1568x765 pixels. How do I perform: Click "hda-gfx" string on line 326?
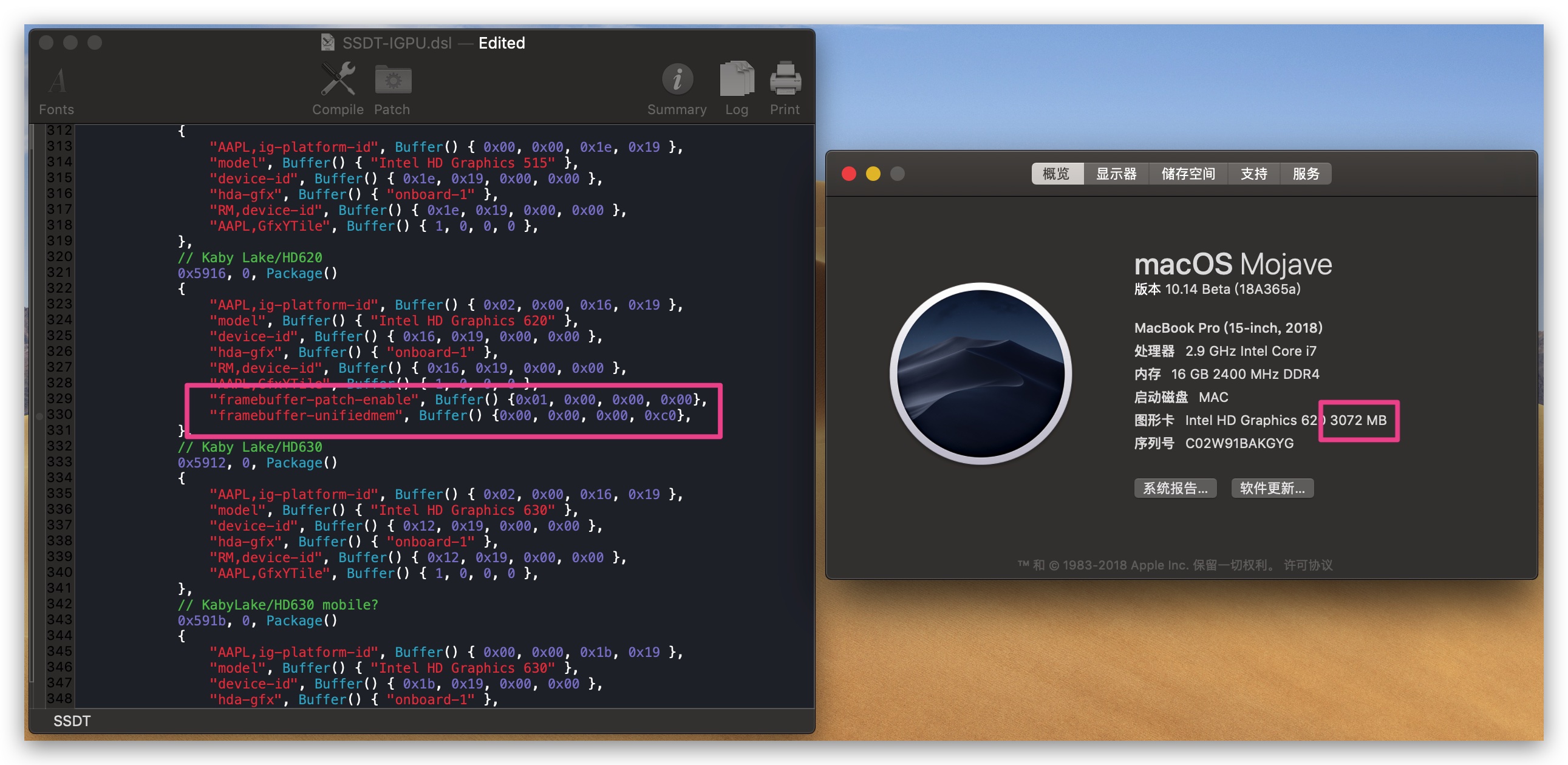(x=246, y=352)
